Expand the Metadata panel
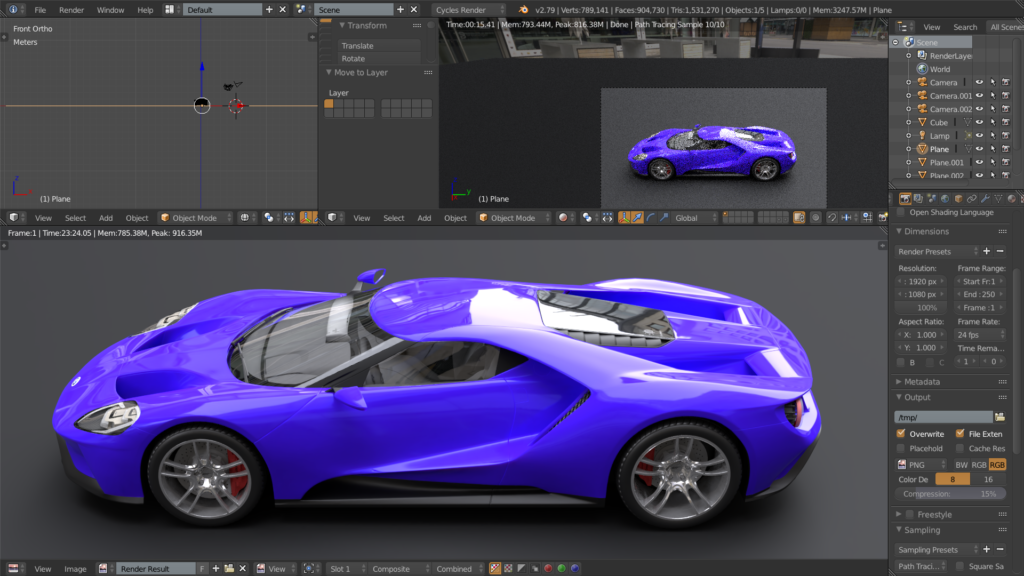This screenshot has height=576, width=1024. click(x=921, y=382)
